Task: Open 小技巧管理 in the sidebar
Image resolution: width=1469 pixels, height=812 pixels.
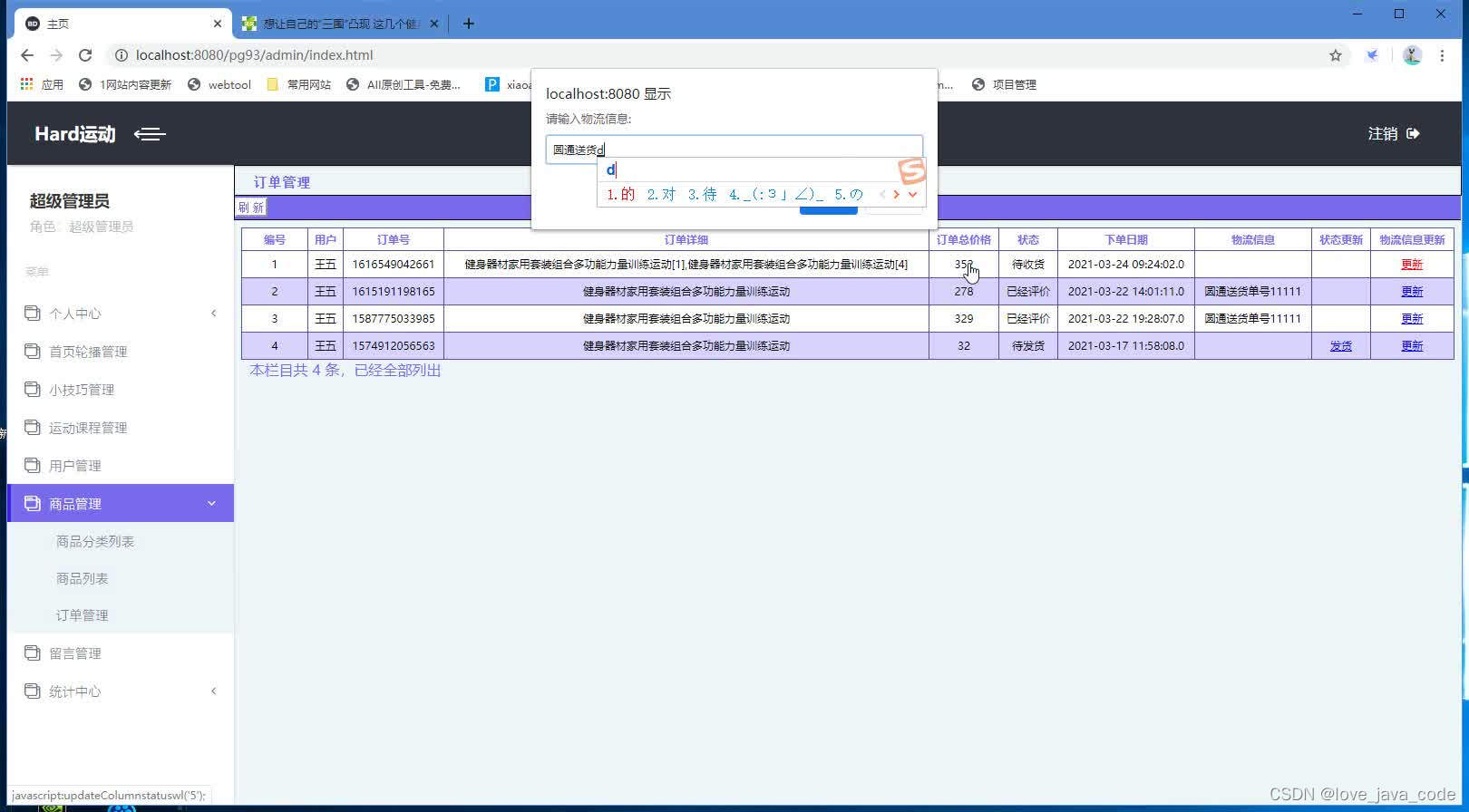Action: coord(82,390)
